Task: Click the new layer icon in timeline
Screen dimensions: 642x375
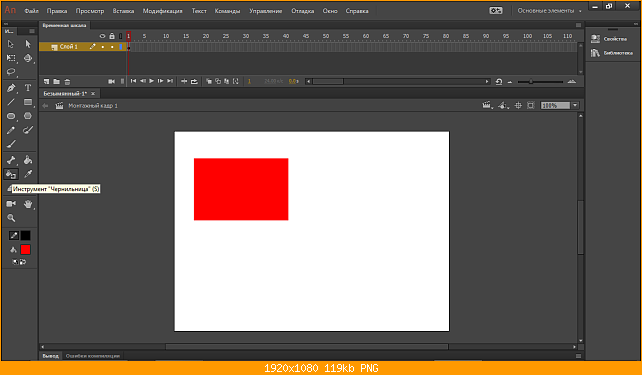Action: point(46,81)
